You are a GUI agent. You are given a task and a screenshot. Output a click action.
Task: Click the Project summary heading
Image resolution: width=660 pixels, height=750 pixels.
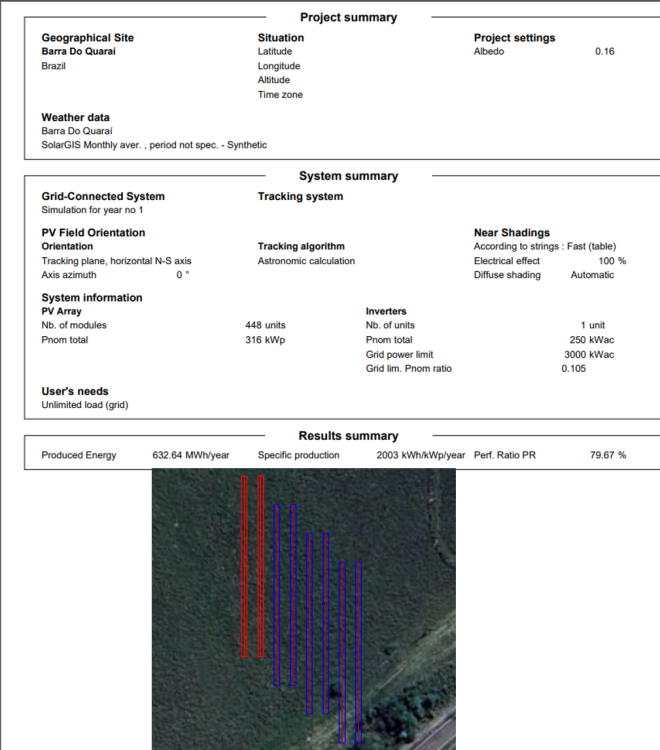coord(348,17)
